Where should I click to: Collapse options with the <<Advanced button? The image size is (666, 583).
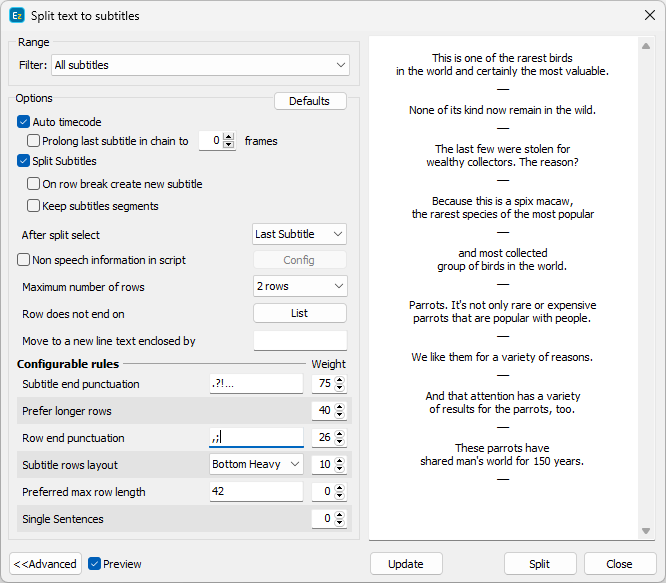coord(45,564)
